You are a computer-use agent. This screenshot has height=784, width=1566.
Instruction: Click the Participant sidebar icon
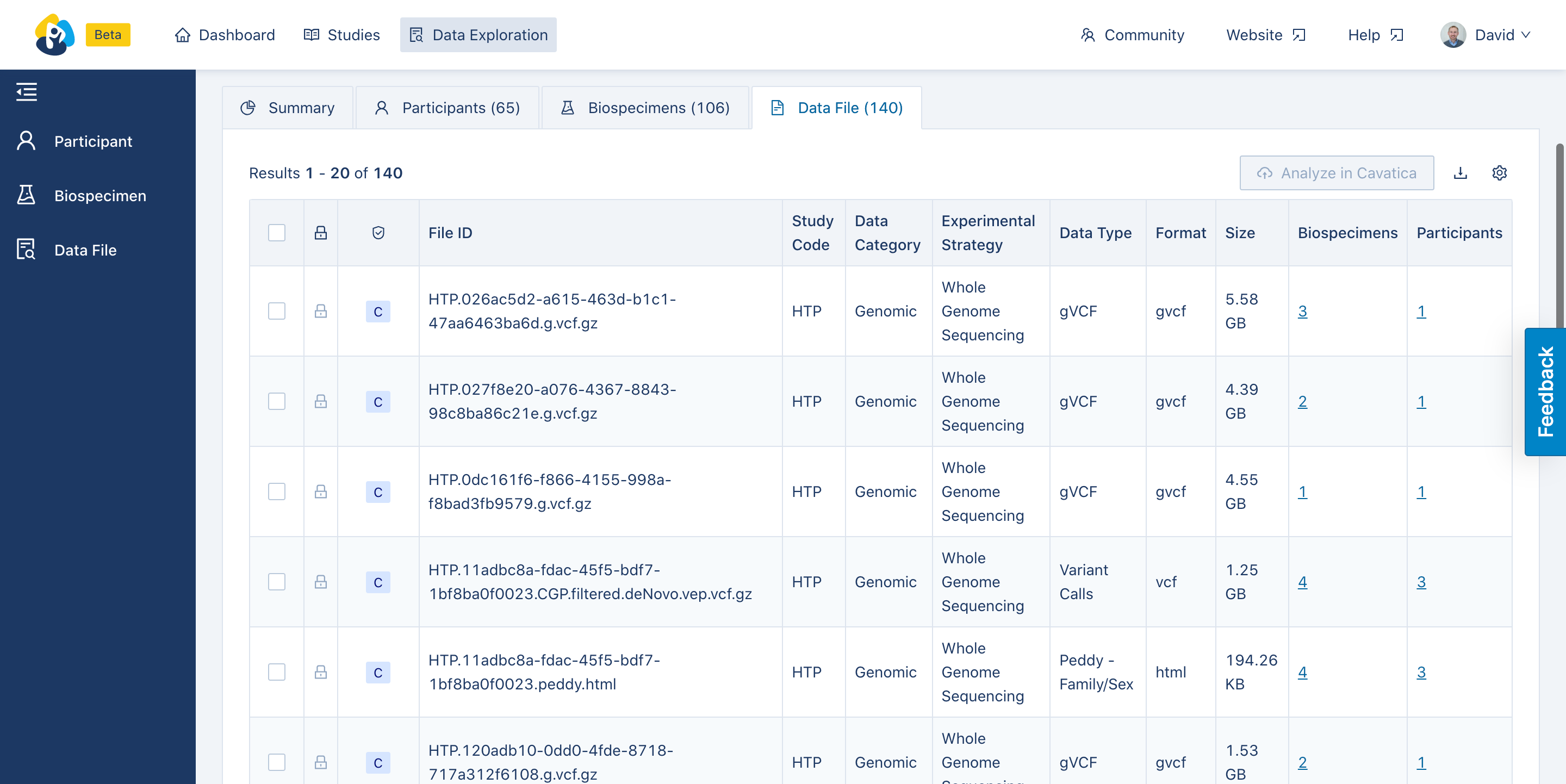point(26,141)
